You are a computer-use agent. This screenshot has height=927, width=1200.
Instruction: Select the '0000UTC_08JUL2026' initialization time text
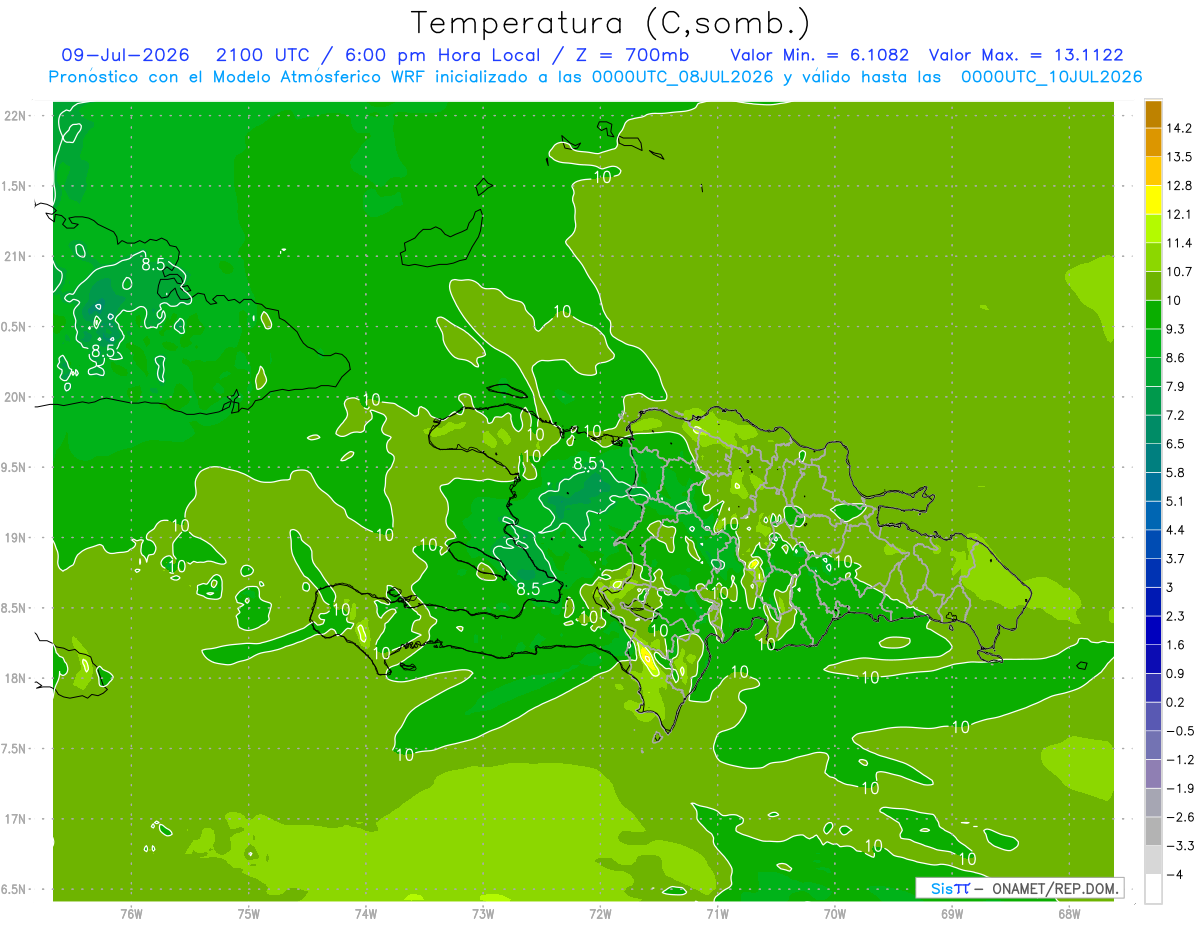point(683,76)
